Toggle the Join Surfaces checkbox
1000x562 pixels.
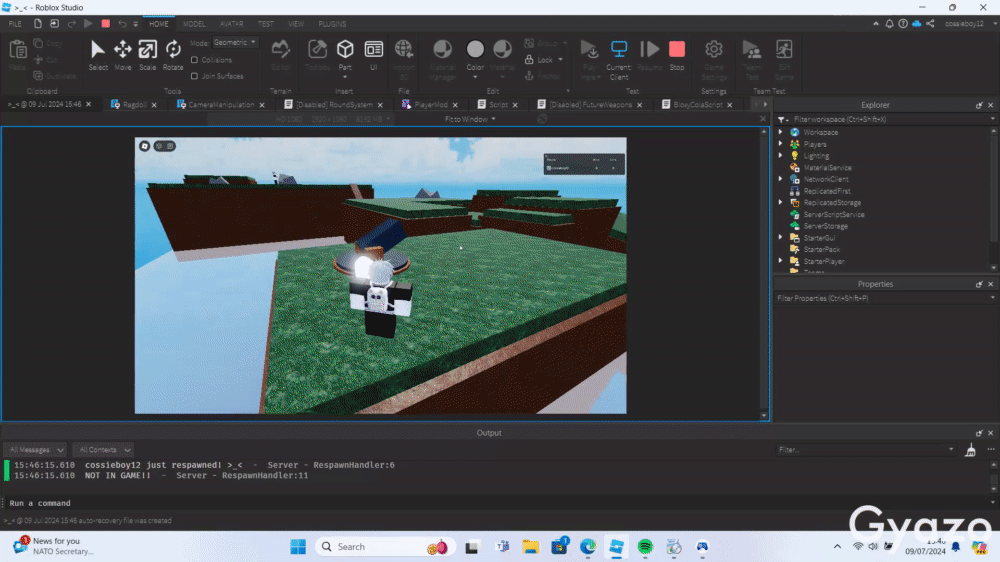point(195,76)
